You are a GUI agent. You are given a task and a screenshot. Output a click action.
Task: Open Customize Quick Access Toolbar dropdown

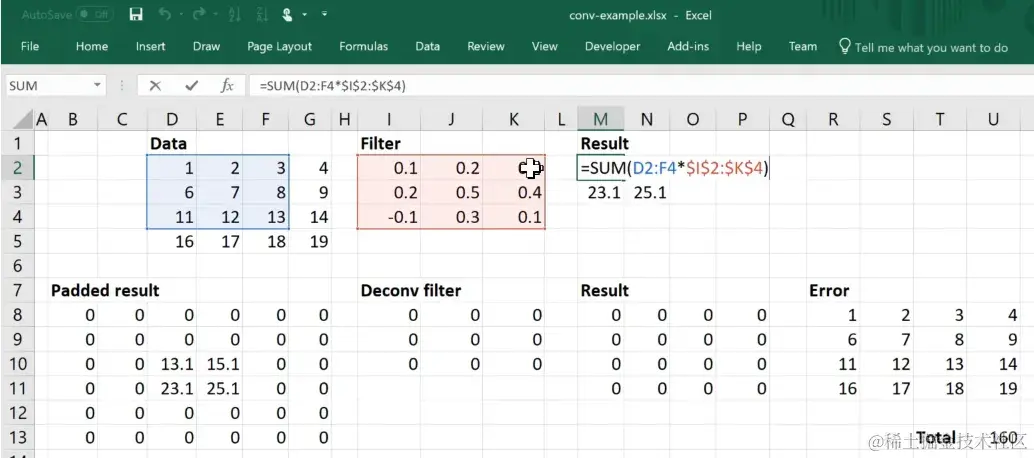(324, 14)
